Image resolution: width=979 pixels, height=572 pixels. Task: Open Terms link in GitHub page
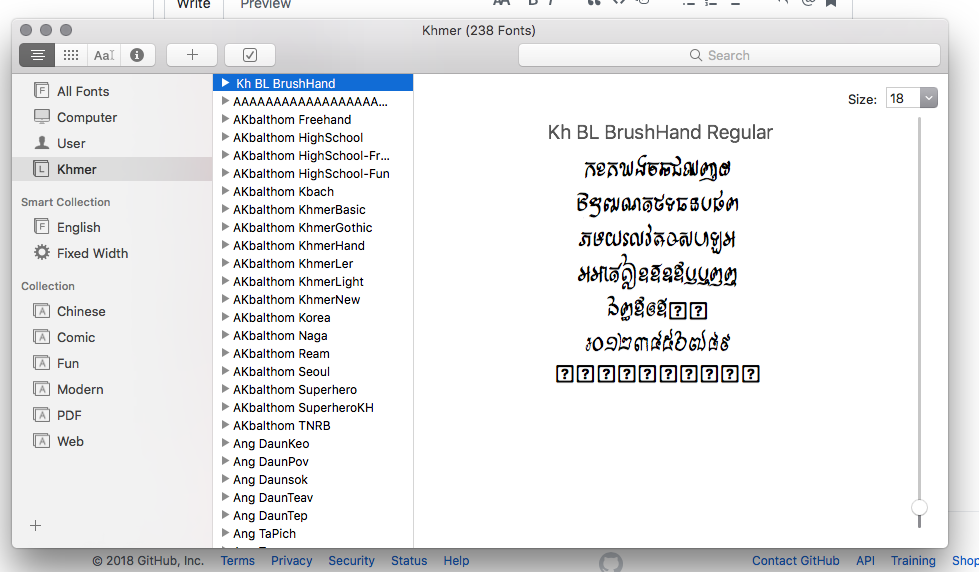tap(237, 561)
